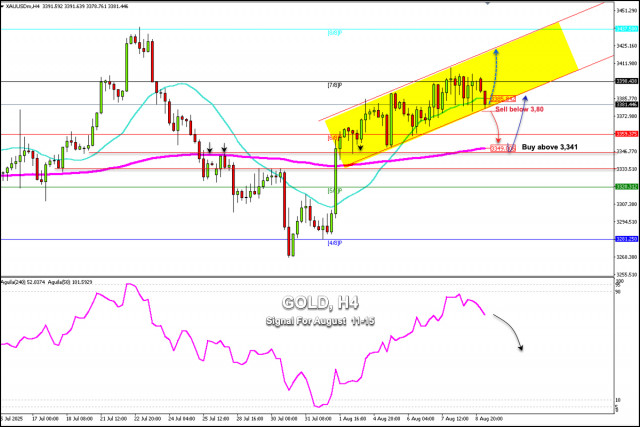Select the green [5/8]P Murrey label

click(334, 191)
